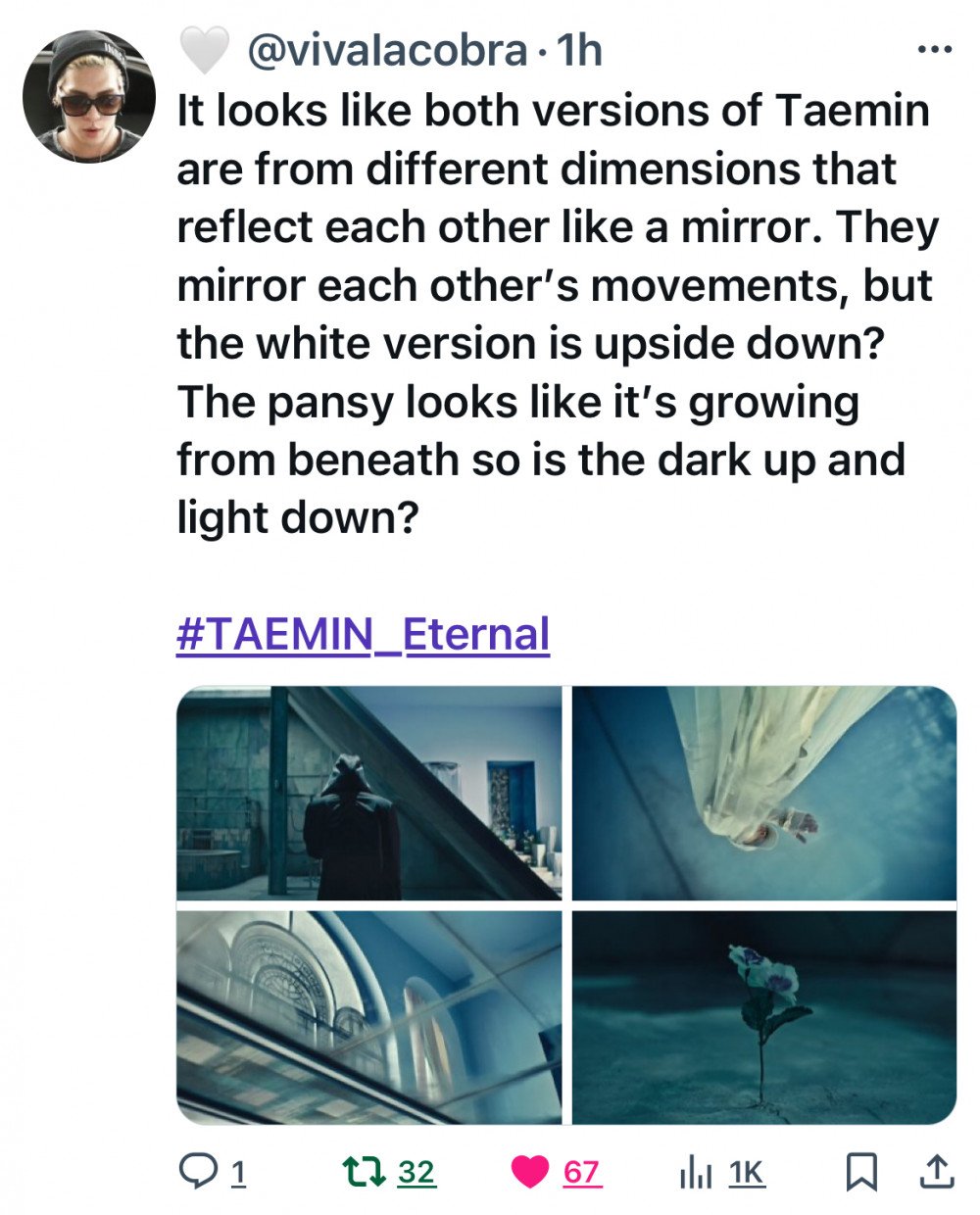
Task: Tap the retweet count 32
Action: [x=416, y=1172]
